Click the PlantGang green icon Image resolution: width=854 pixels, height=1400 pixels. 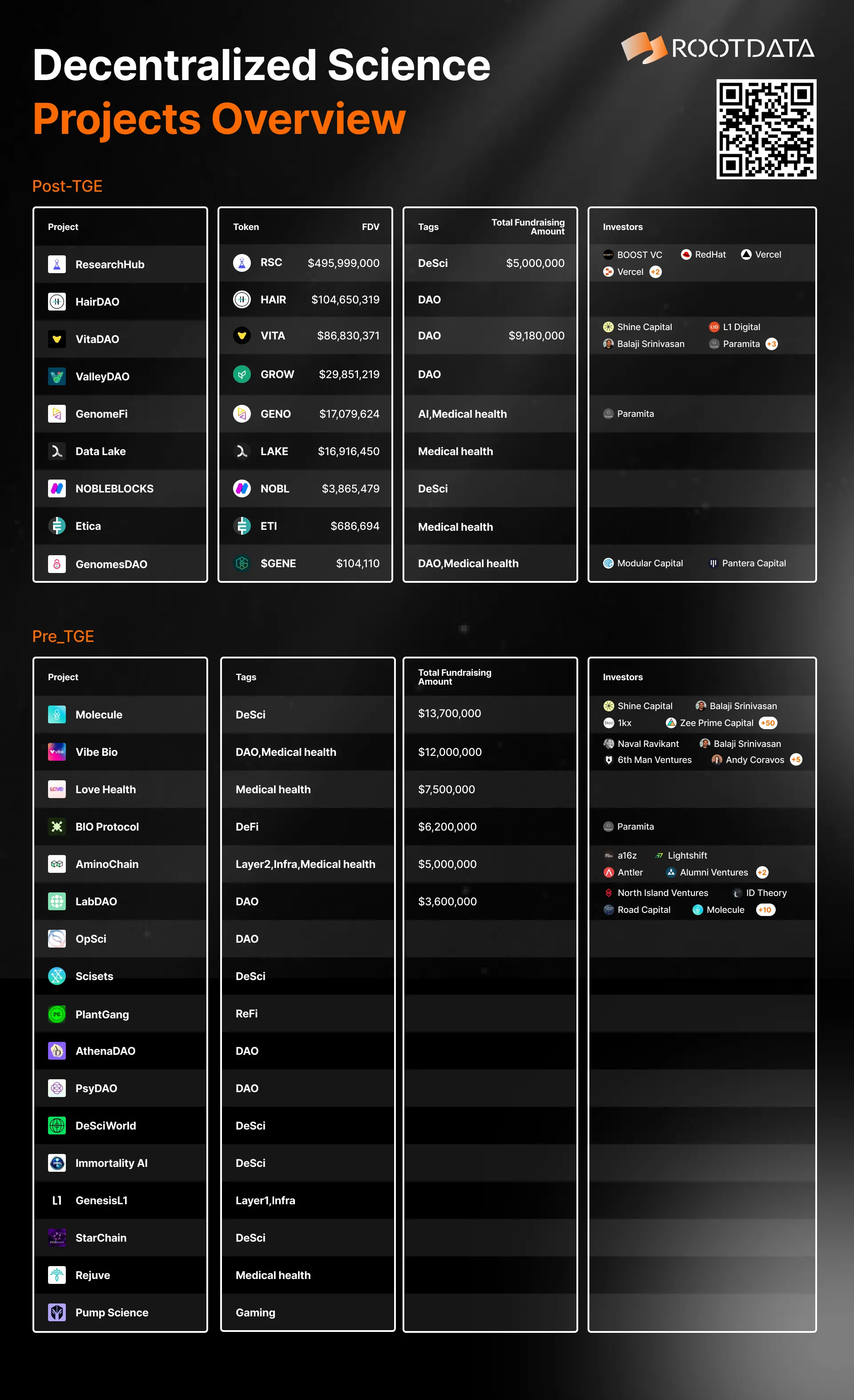pos(57,1014)
